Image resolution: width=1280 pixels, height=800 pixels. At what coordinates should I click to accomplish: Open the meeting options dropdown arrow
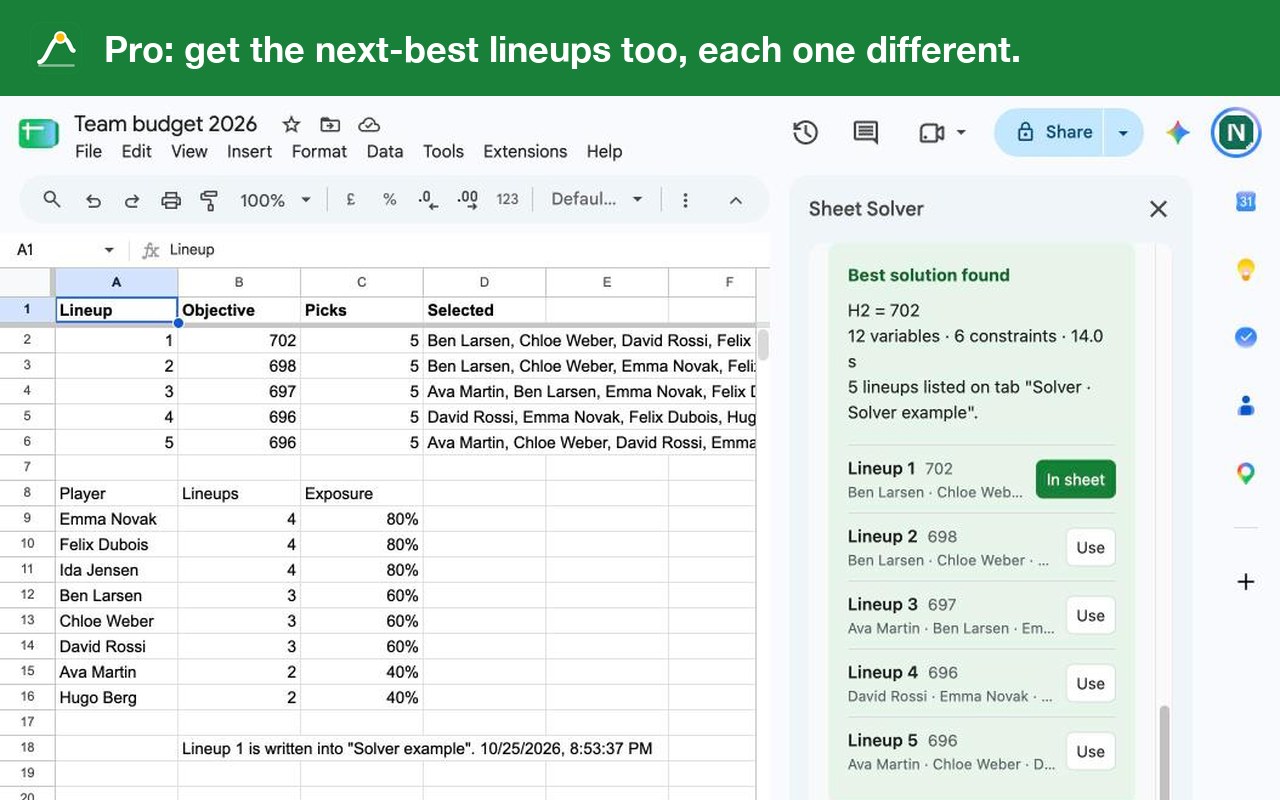[961, 132]
